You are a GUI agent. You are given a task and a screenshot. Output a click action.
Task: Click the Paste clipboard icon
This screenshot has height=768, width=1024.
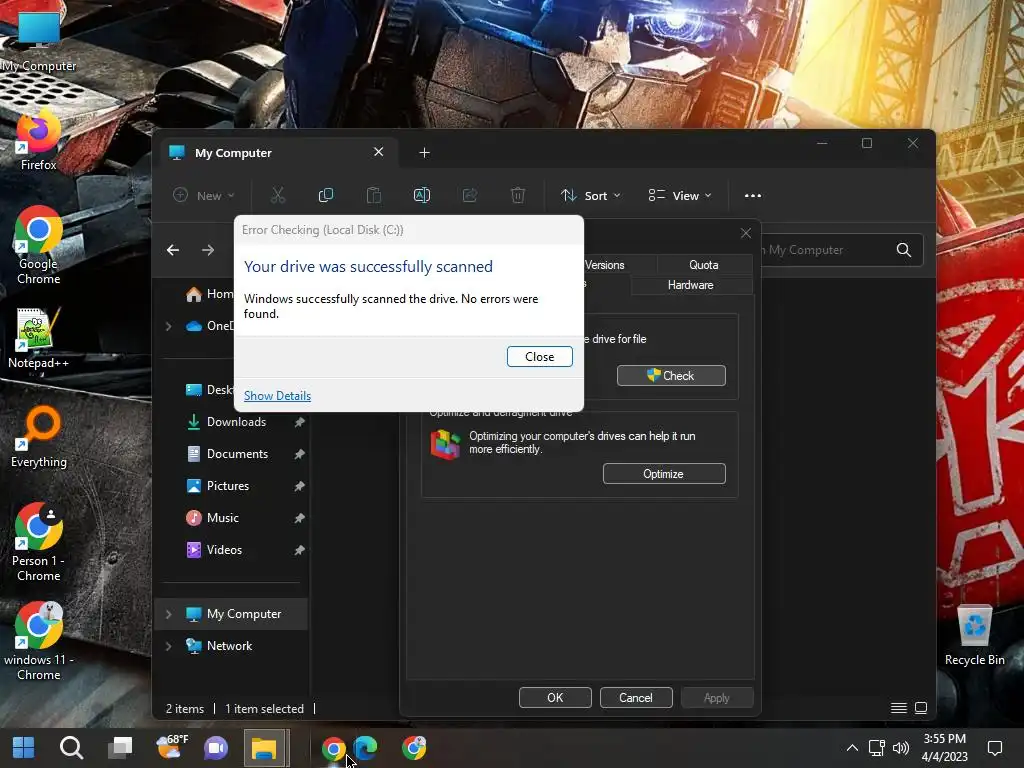pyautogui.click(x=374, y=195)
